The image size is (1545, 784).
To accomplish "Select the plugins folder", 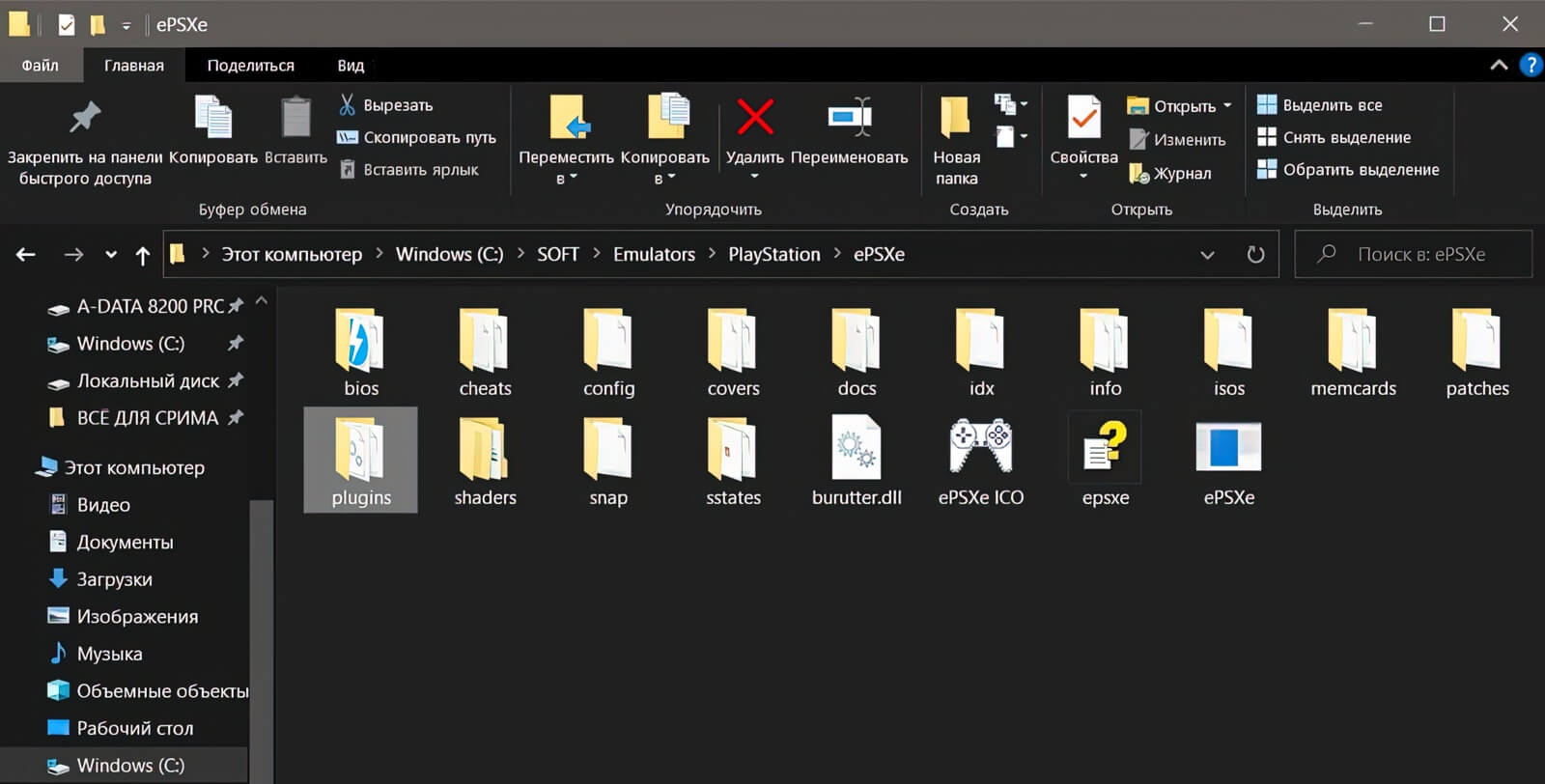I will [x=360, y=460].
